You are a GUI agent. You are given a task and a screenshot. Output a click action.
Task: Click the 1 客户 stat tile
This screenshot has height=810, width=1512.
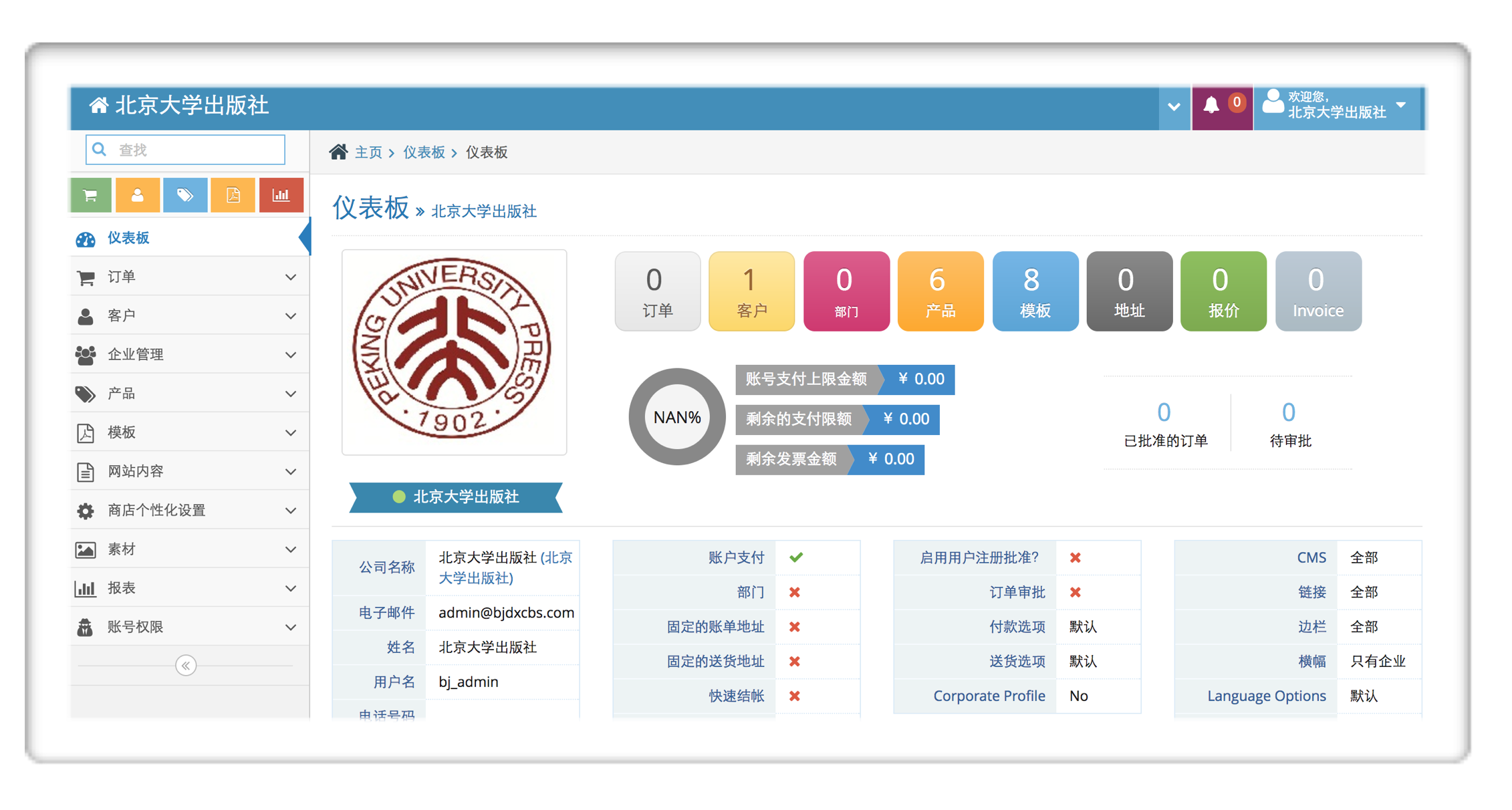[751, 291]
